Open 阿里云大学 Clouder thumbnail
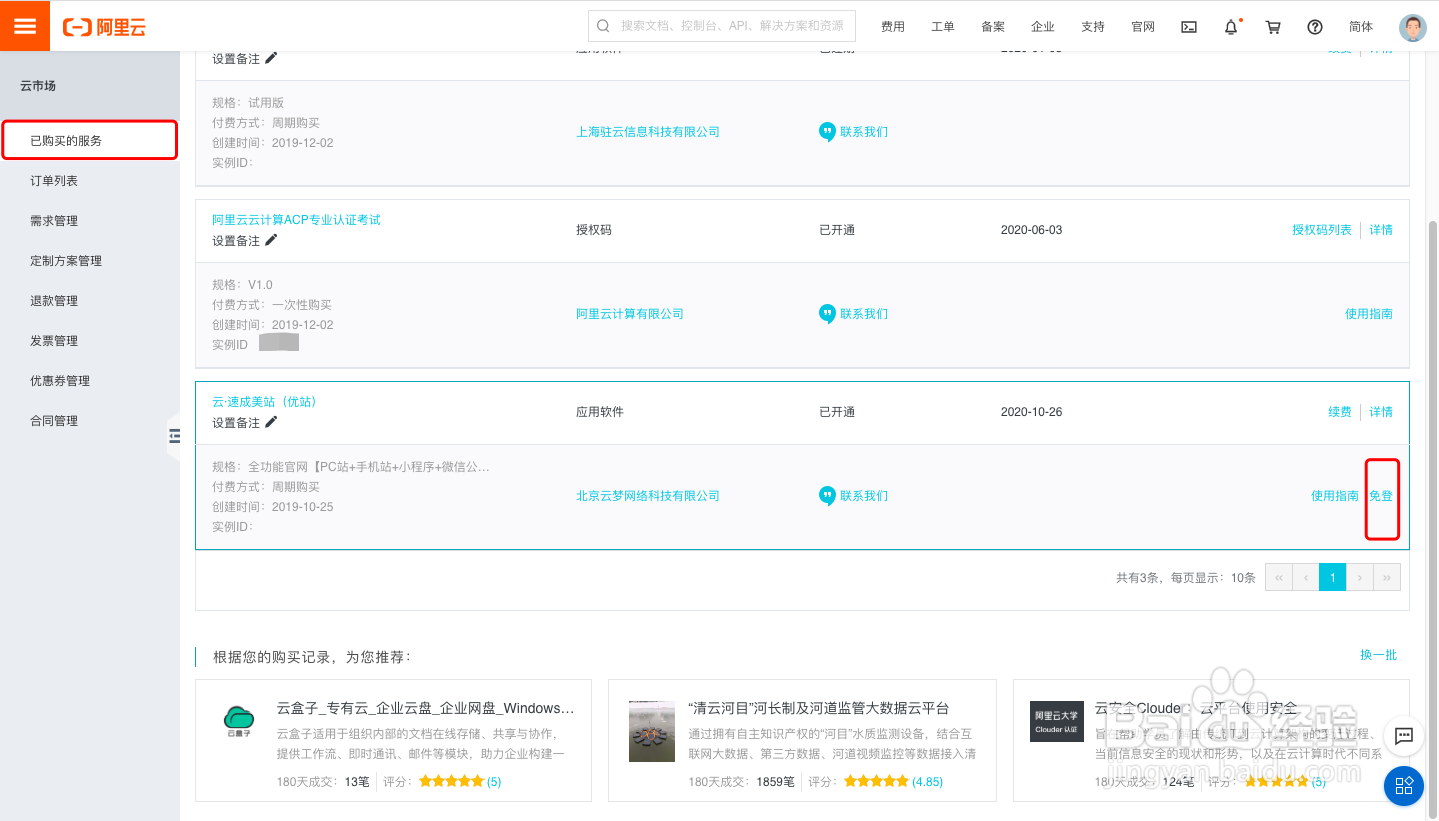 pos(1057,721)
